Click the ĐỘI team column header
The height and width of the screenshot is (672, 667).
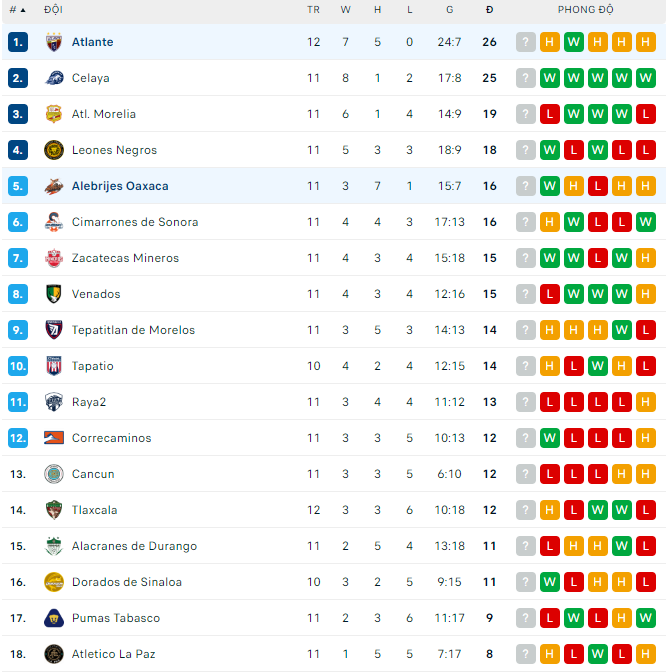53,10
